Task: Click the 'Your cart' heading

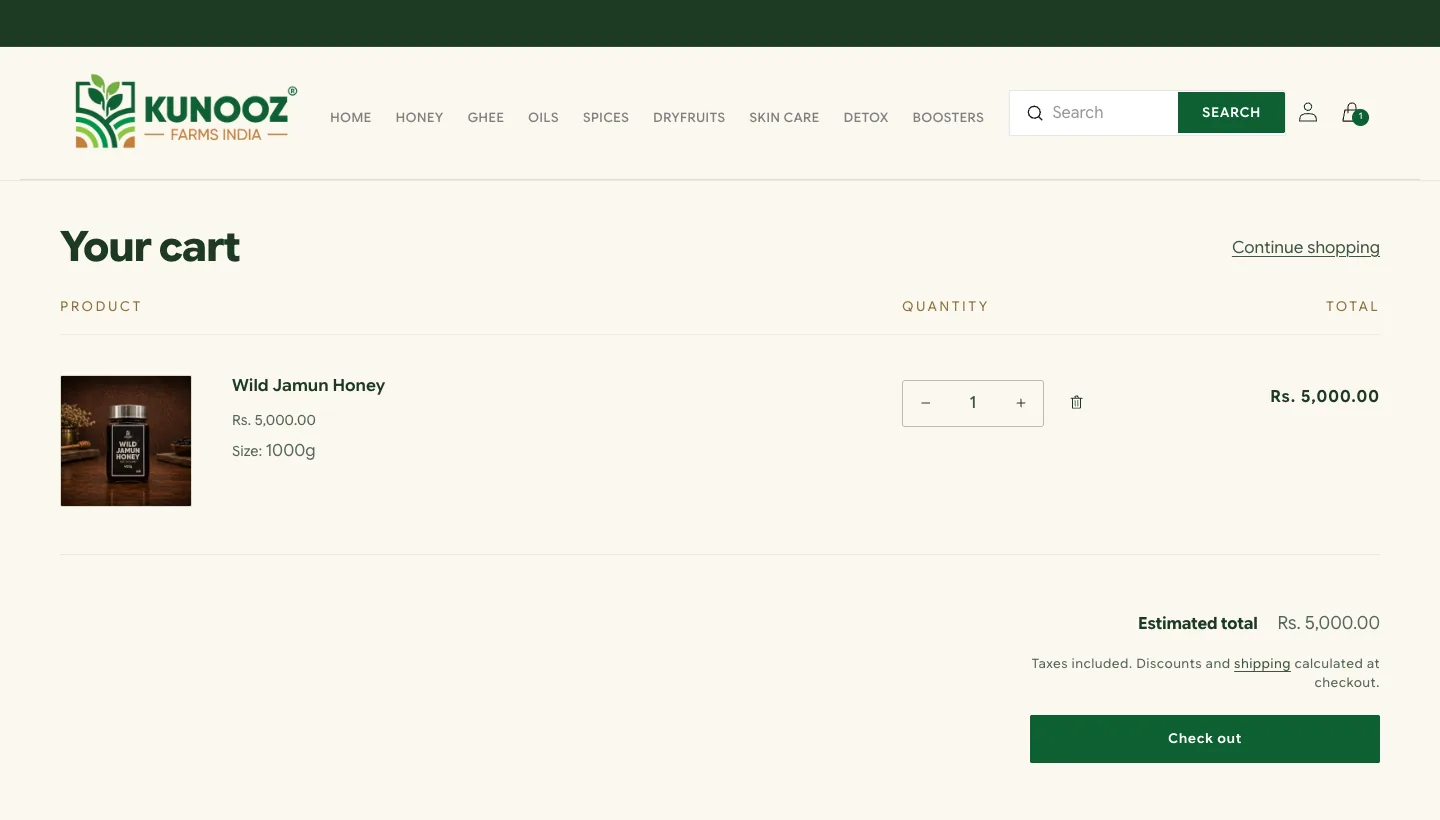Action: (150, 247)
